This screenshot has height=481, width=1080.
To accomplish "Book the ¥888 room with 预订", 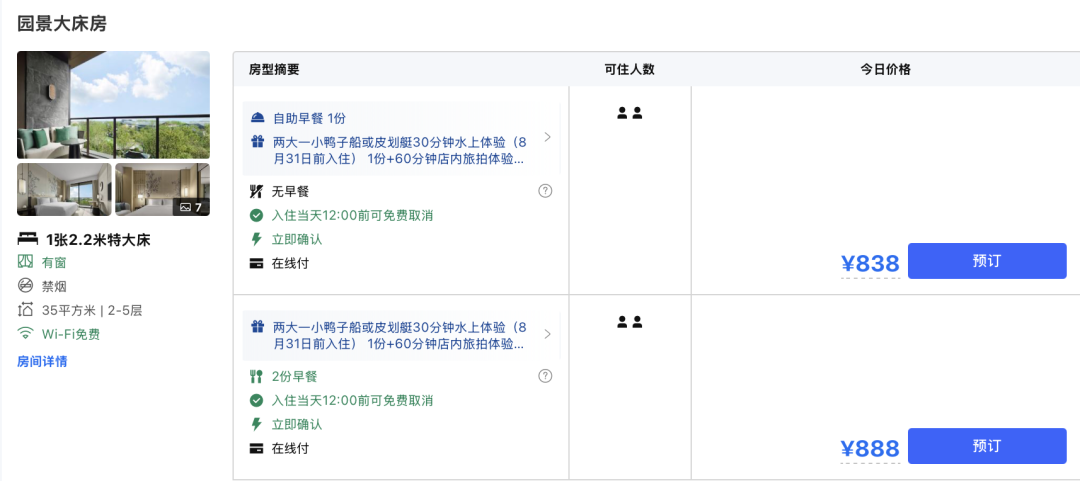I will point(987,446).
